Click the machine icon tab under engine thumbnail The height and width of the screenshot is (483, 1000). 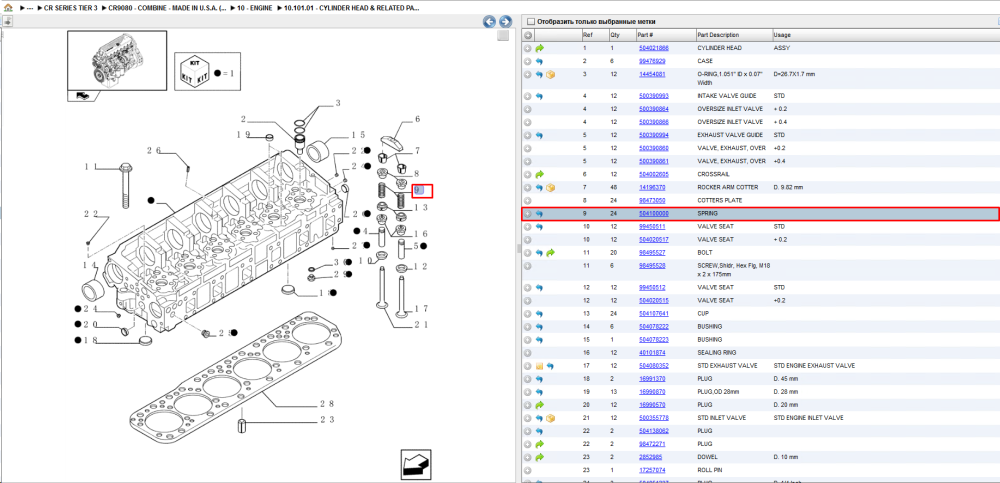click(x=82, y=96)
